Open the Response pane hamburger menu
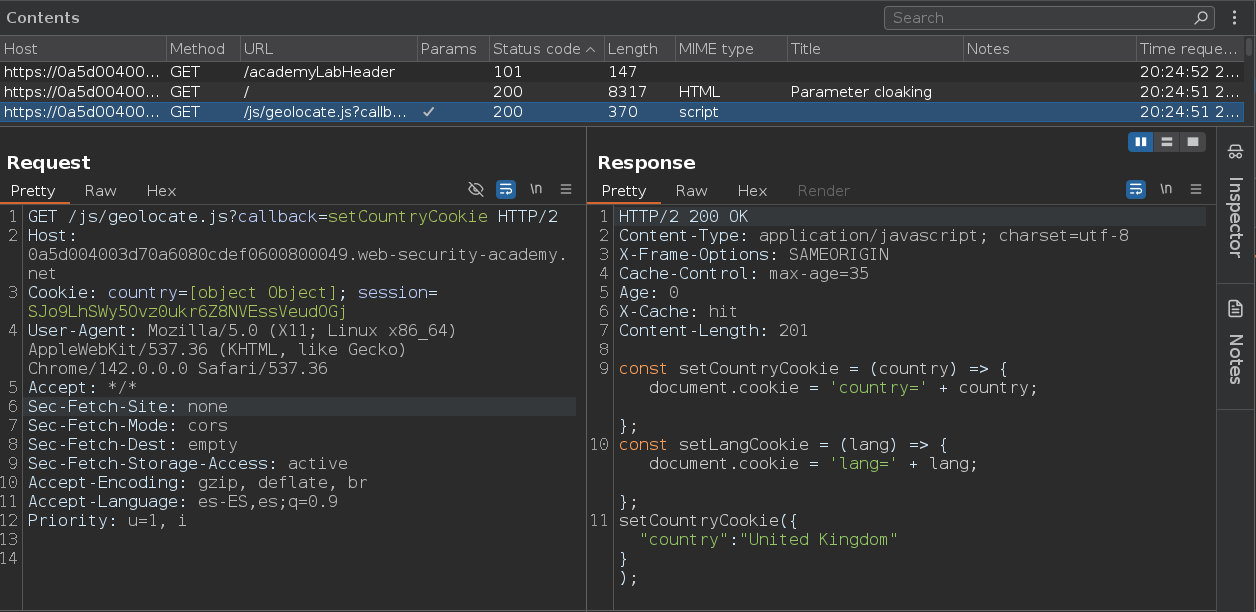The width and height of the screenshot is (1256, 612). (x=1196, y=189)
